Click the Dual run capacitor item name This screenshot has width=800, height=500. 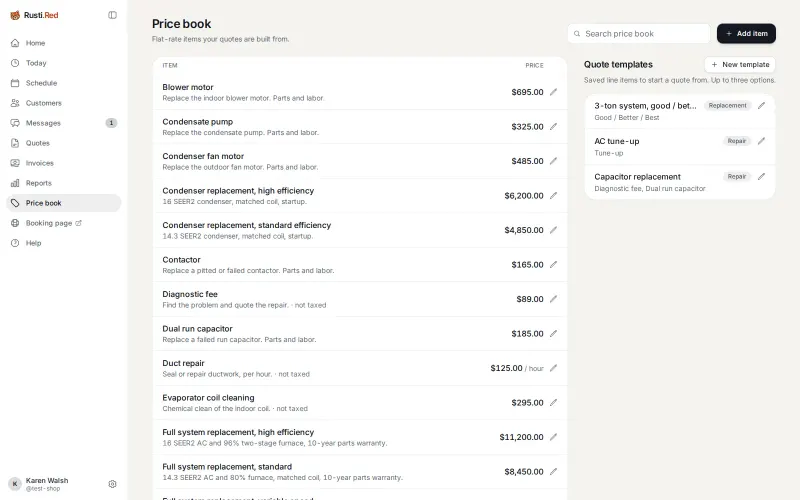coord(197,329)
